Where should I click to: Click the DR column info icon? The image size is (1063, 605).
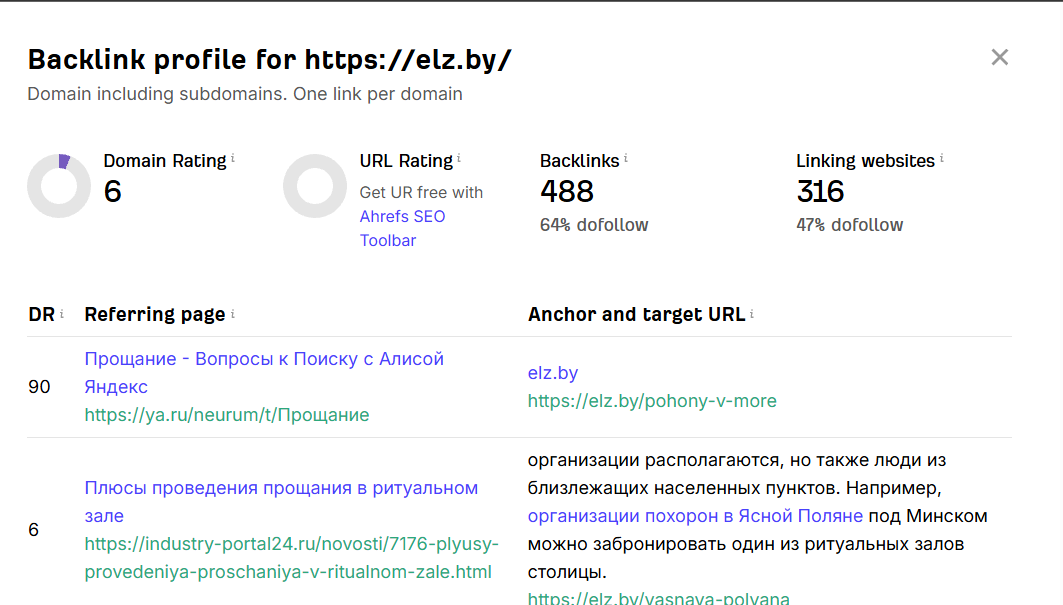pos(62,313)
